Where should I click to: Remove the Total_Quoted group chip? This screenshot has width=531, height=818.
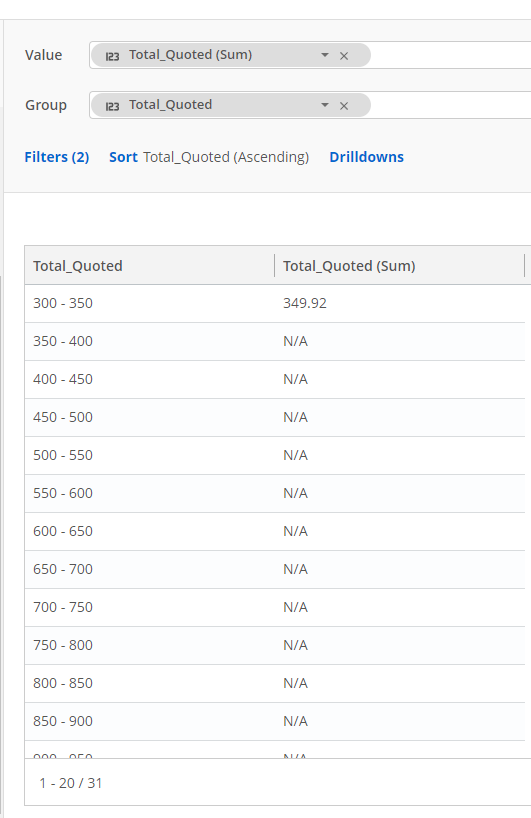(x=344, y=106)
